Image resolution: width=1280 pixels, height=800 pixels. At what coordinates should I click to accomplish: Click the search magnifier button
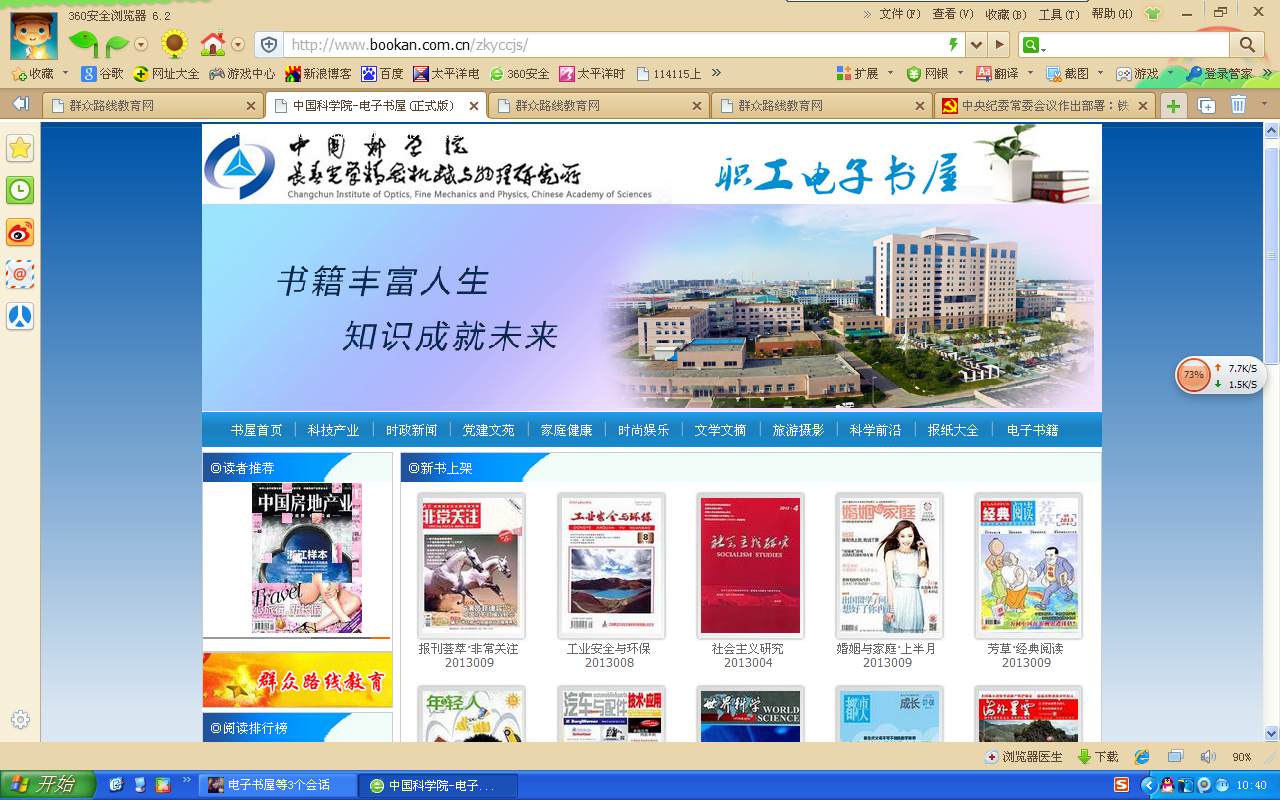(1247, 45)
